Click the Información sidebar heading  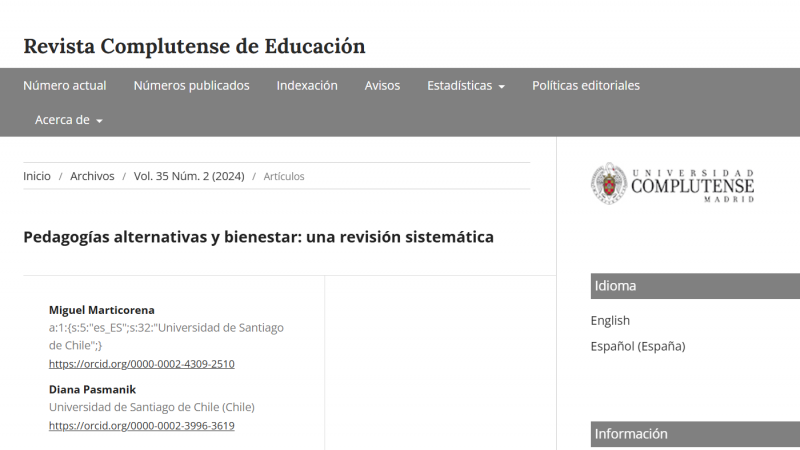pyautogui.click(x=631, y=434)
